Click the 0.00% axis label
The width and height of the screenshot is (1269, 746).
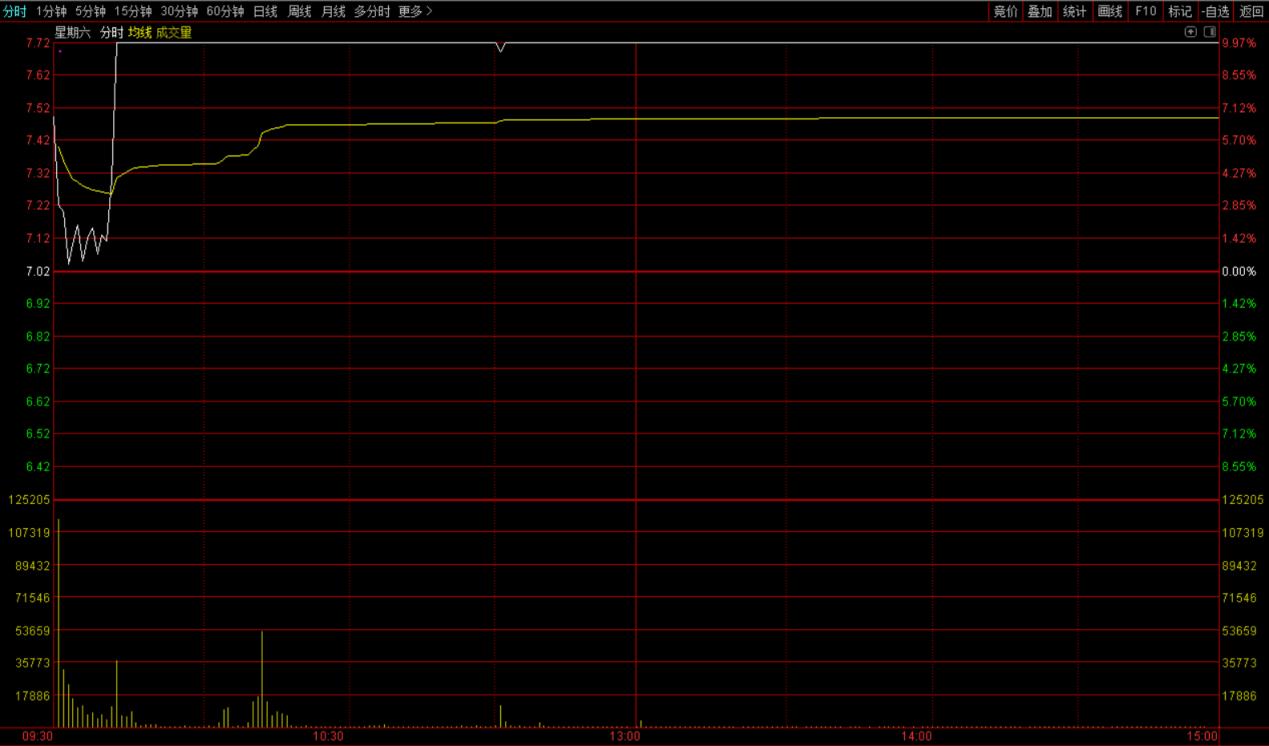(x=1238, y=271)
